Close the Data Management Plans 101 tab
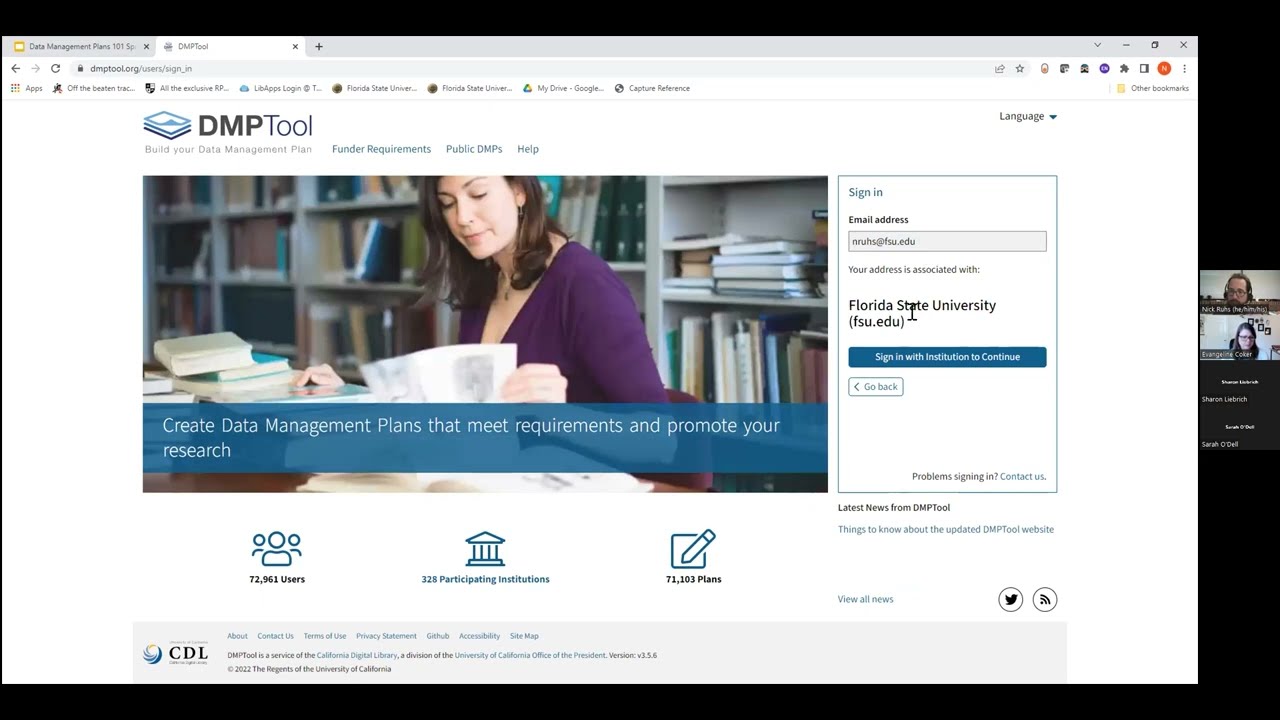Viewport: 1280px width, 720px height. pos(146,46)
